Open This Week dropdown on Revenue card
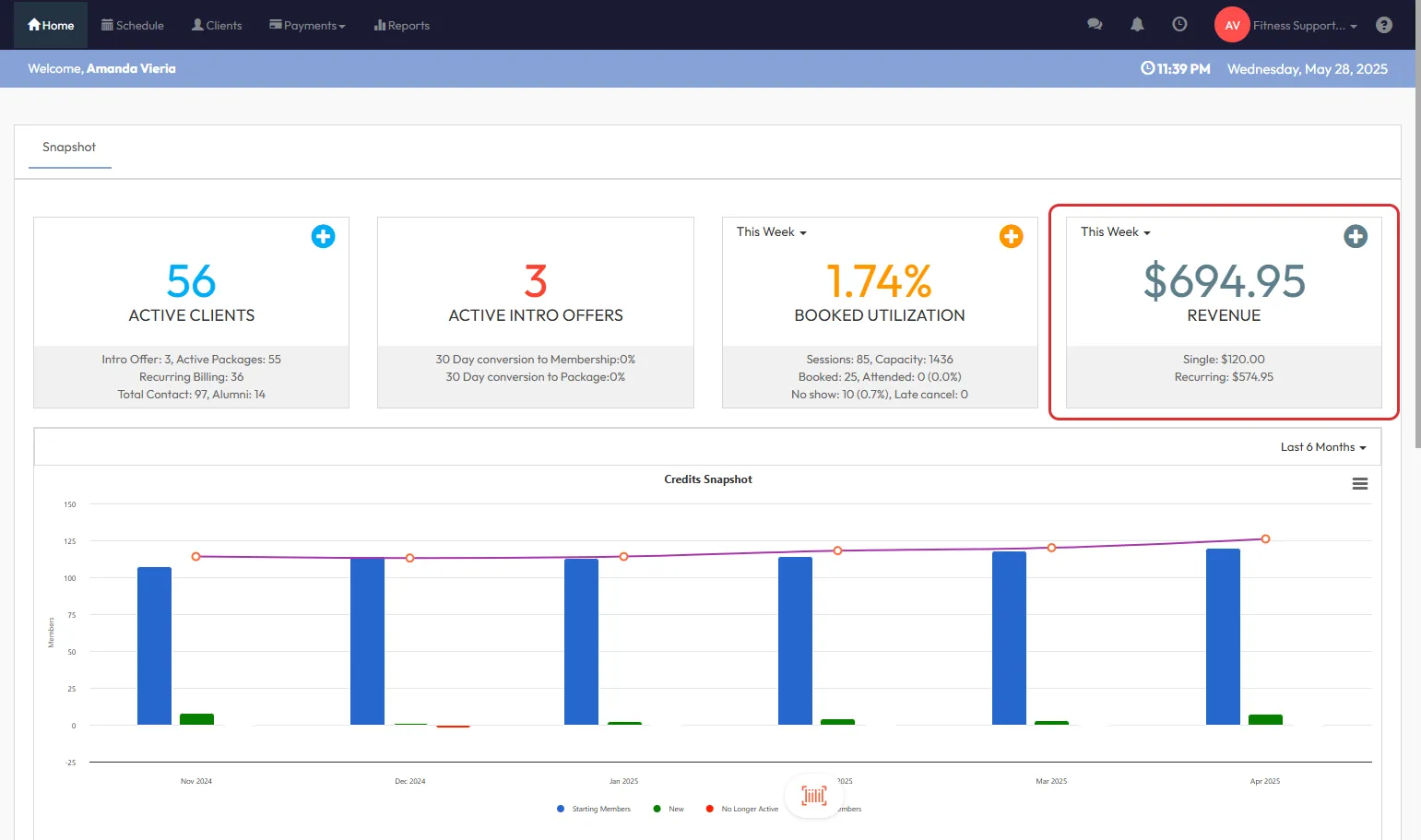Screen dimensions: 1421x840 [1115, 232]
